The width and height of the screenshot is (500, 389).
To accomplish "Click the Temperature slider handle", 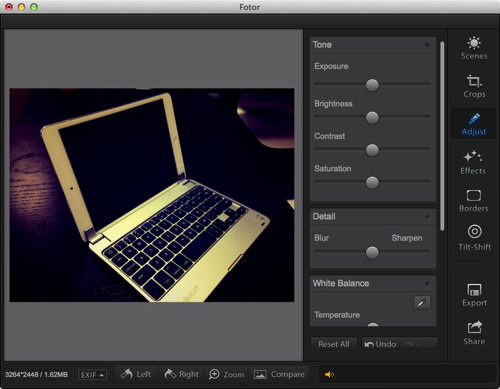I will pyautogui.click(x=373, y=324).
